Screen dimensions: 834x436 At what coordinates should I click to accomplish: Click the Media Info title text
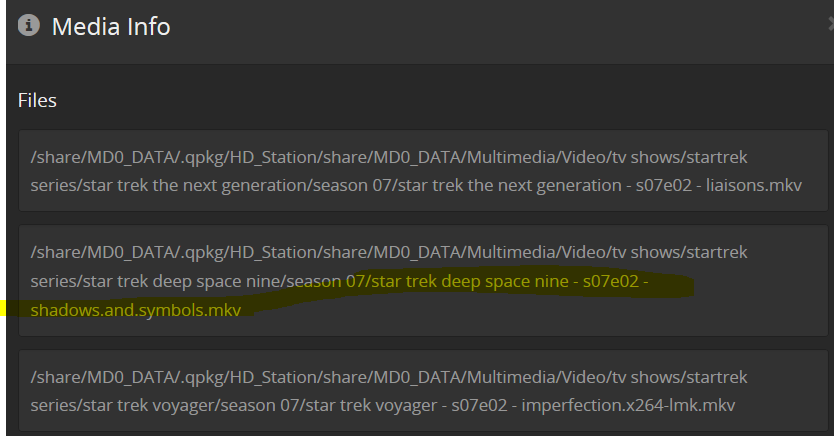111,27
